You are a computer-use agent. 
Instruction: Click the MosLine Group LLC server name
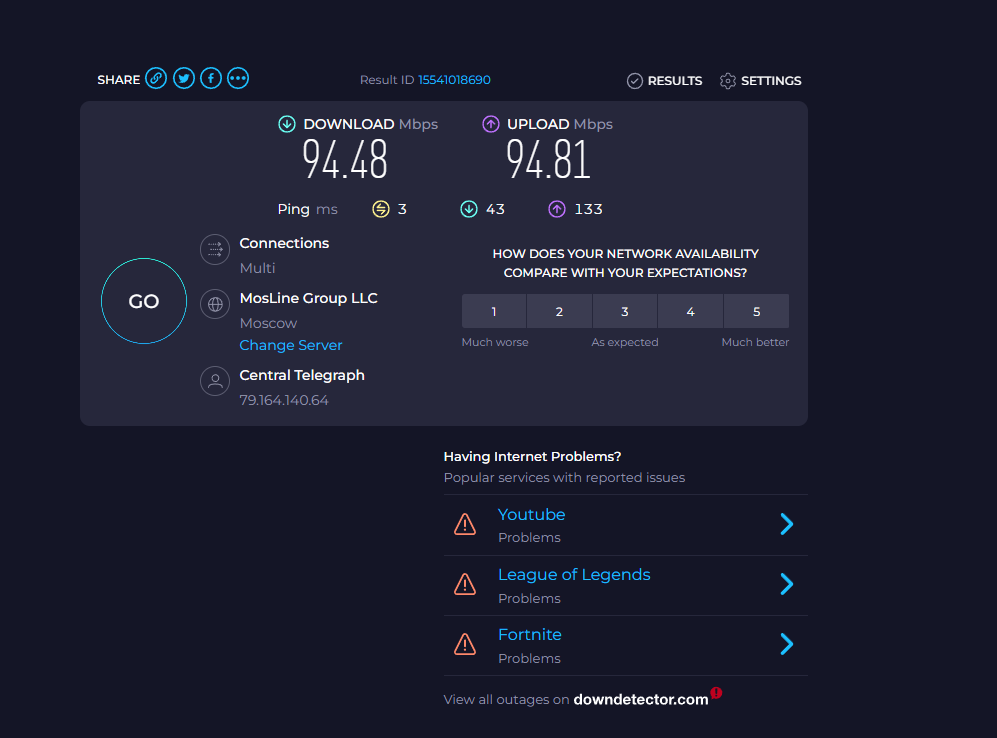[308, 298]
